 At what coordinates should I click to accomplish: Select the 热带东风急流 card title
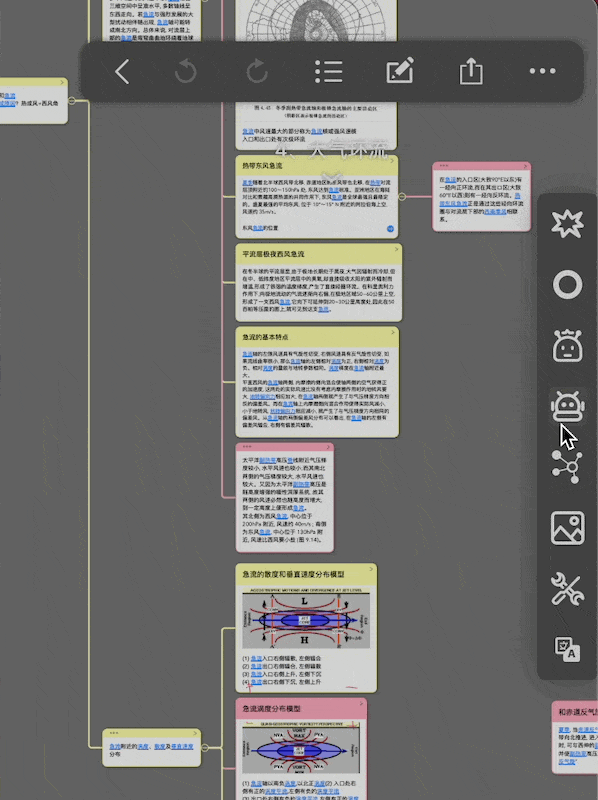point(262,166)
